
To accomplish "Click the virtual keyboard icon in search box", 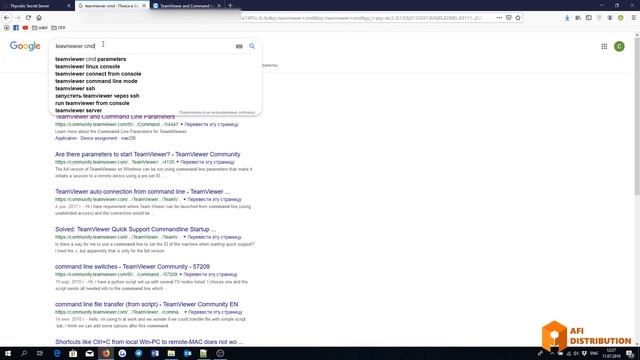I will pyautogui.click(x=239, y=46).
